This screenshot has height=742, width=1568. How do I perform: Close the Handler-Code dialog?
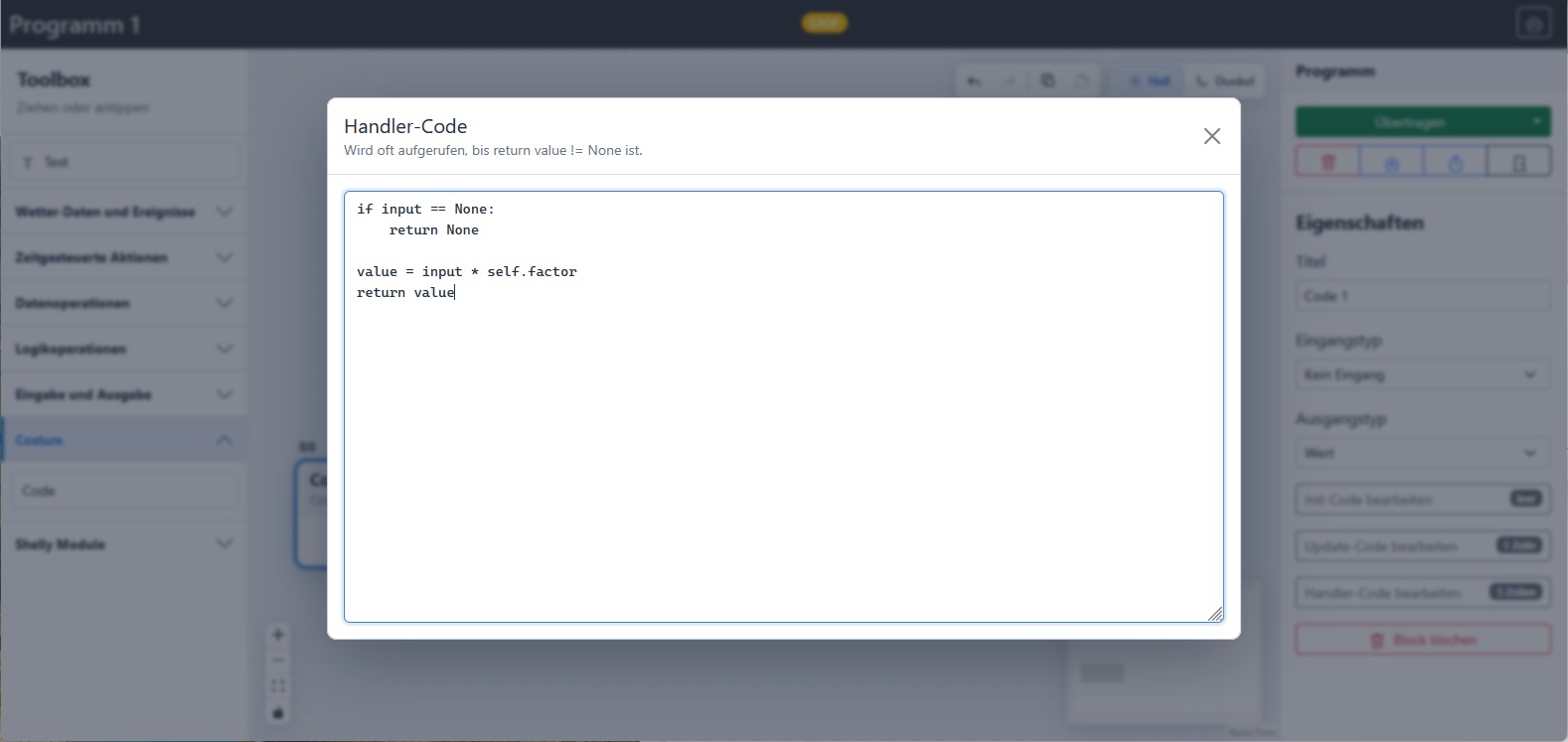coord(1211,136)
